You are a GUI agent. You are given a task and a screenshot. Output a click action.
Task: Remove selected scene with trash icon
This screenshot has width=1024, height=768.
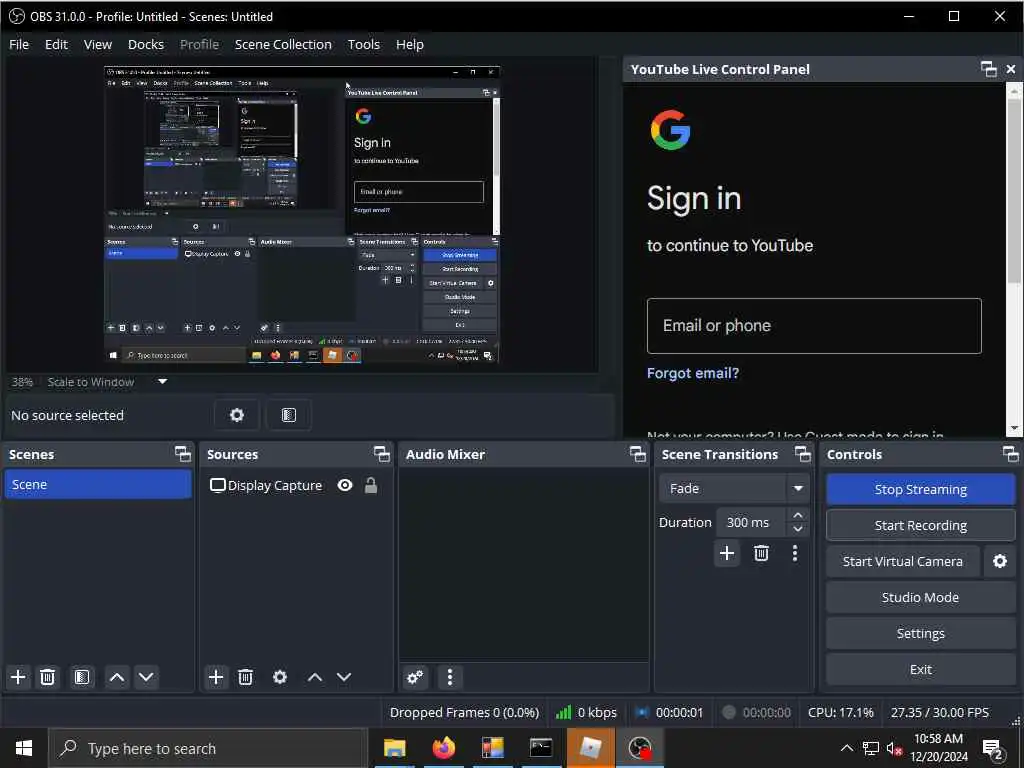(x=47, y=677)
